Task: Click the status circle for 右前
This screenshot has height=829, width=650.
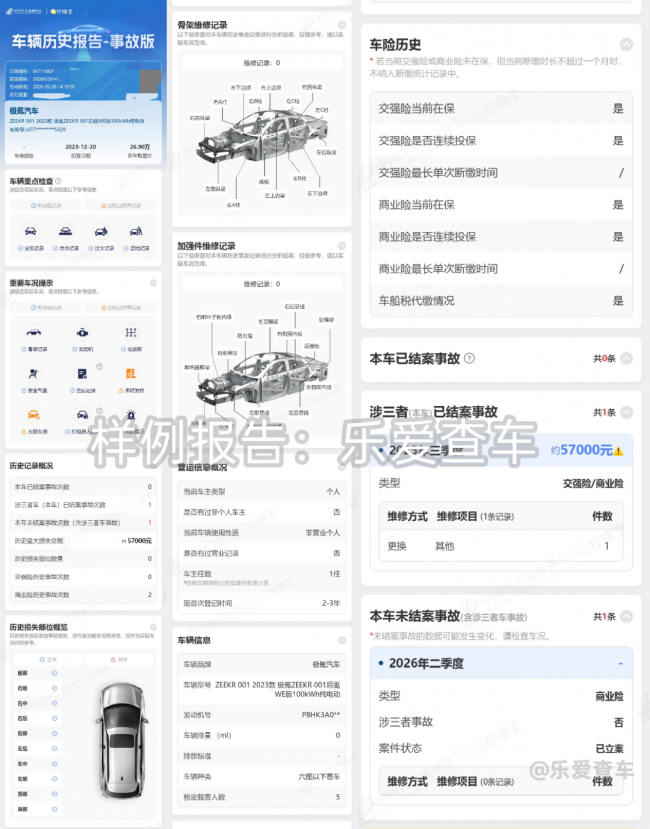Action: pos(54,688)
